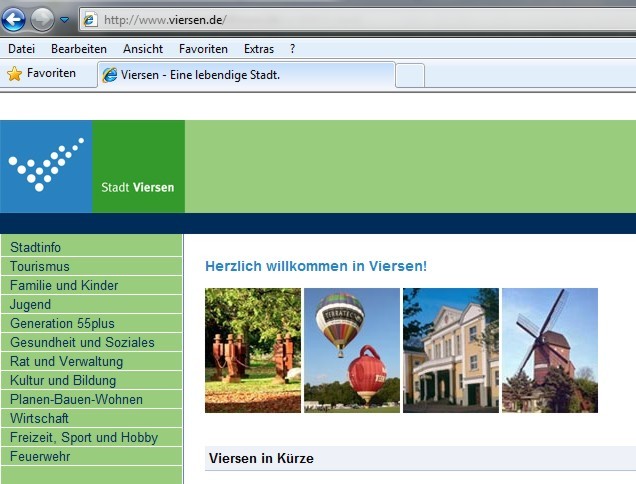Open Familie und Kinder page
The width and height of the screenshot is (636, 484).
coord(64,285)
